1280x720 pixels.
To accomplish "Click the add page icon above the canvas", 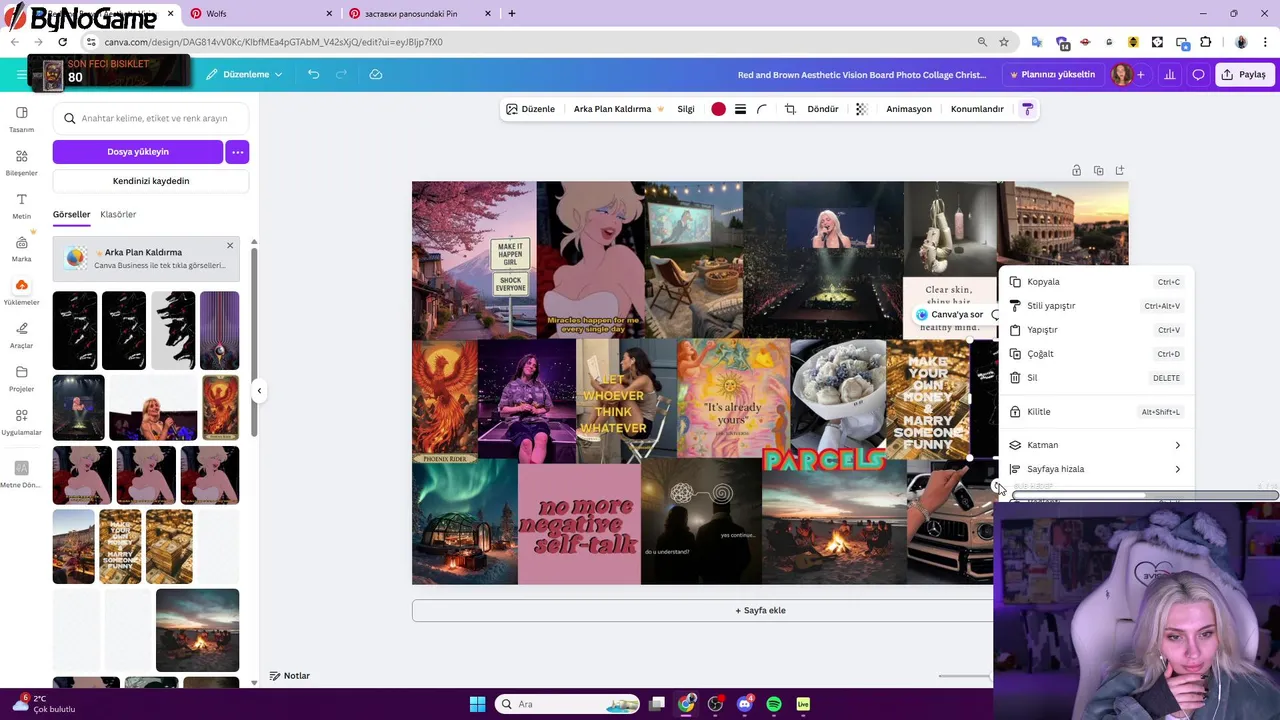I will (1120, 170).
